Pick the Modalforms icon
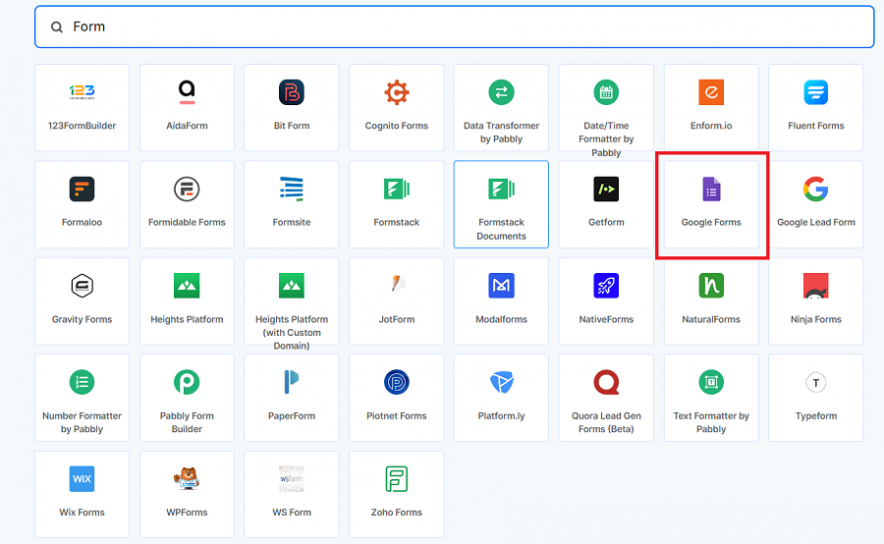The width and height of the screenshot is (884, 544). pos(501,286)
